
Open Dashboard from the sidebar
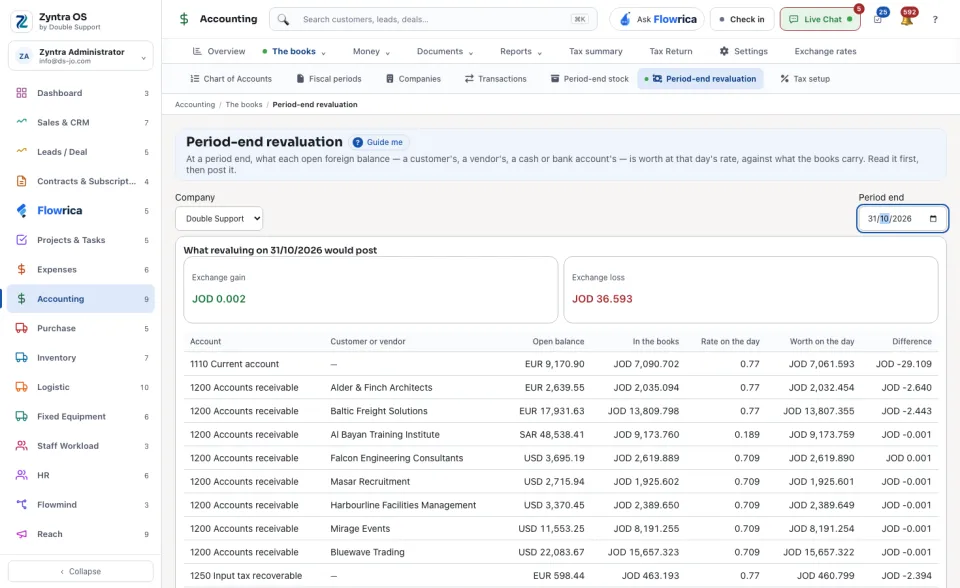81,93
